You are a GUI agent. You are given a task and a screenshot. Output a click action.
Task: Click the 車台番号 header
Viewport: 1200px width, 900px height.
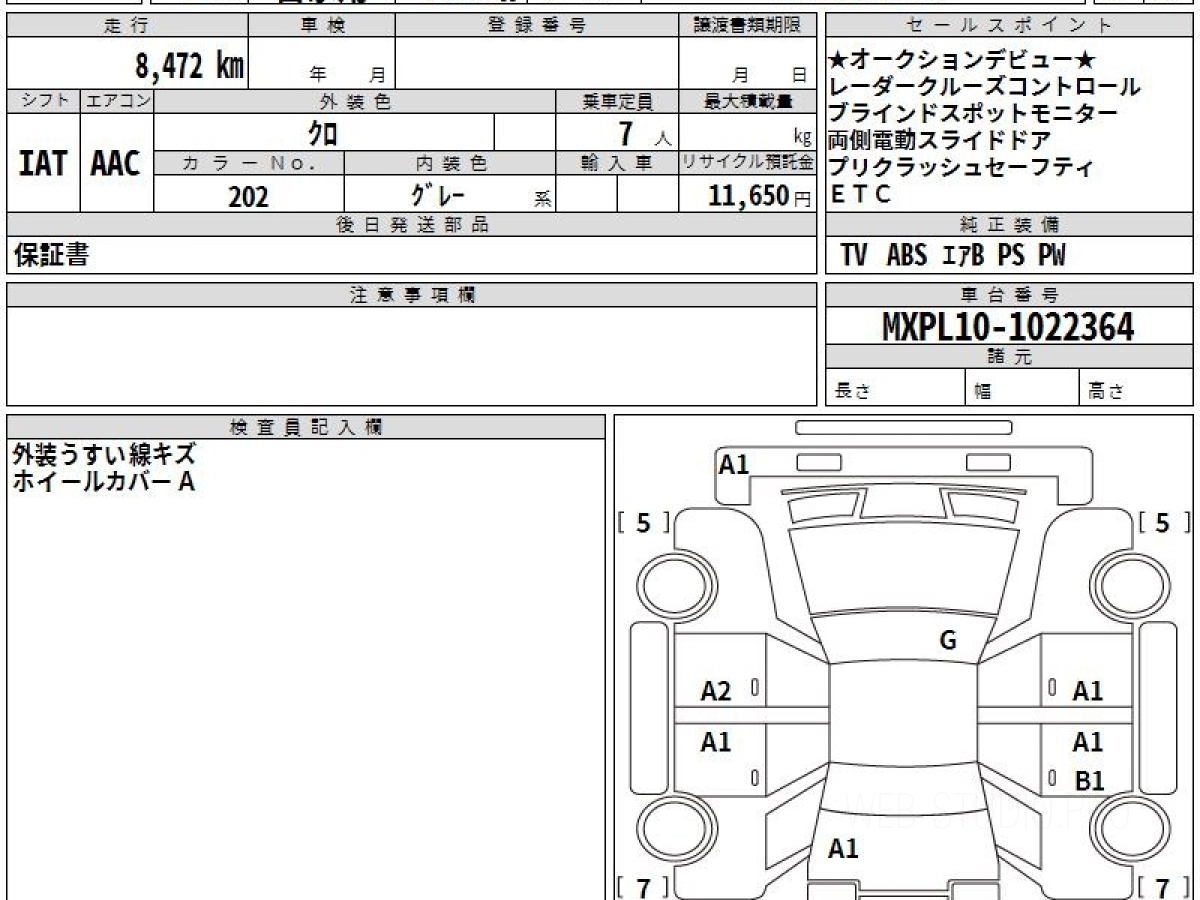[x=1010, y=295]
